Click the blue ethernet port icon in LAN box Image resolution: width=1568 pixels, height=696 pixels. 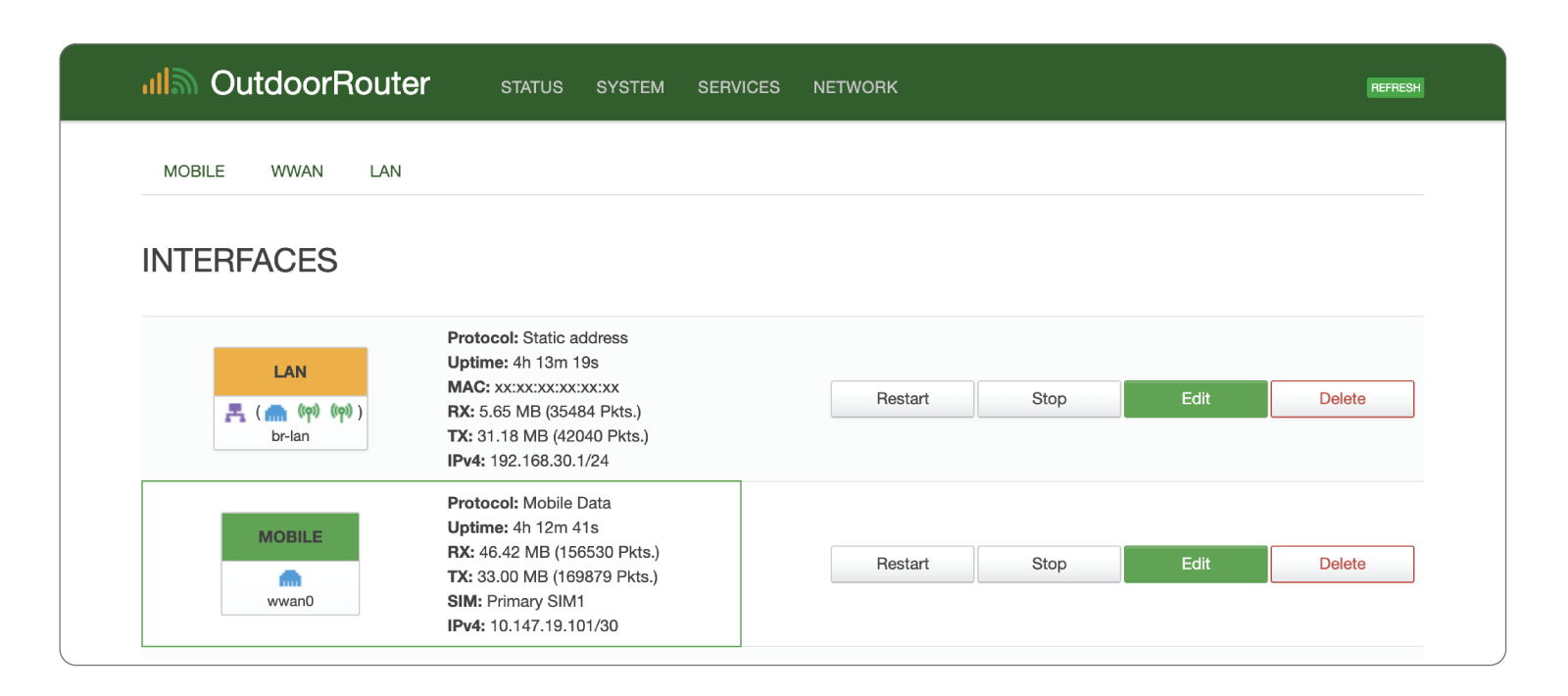point(276,413)
